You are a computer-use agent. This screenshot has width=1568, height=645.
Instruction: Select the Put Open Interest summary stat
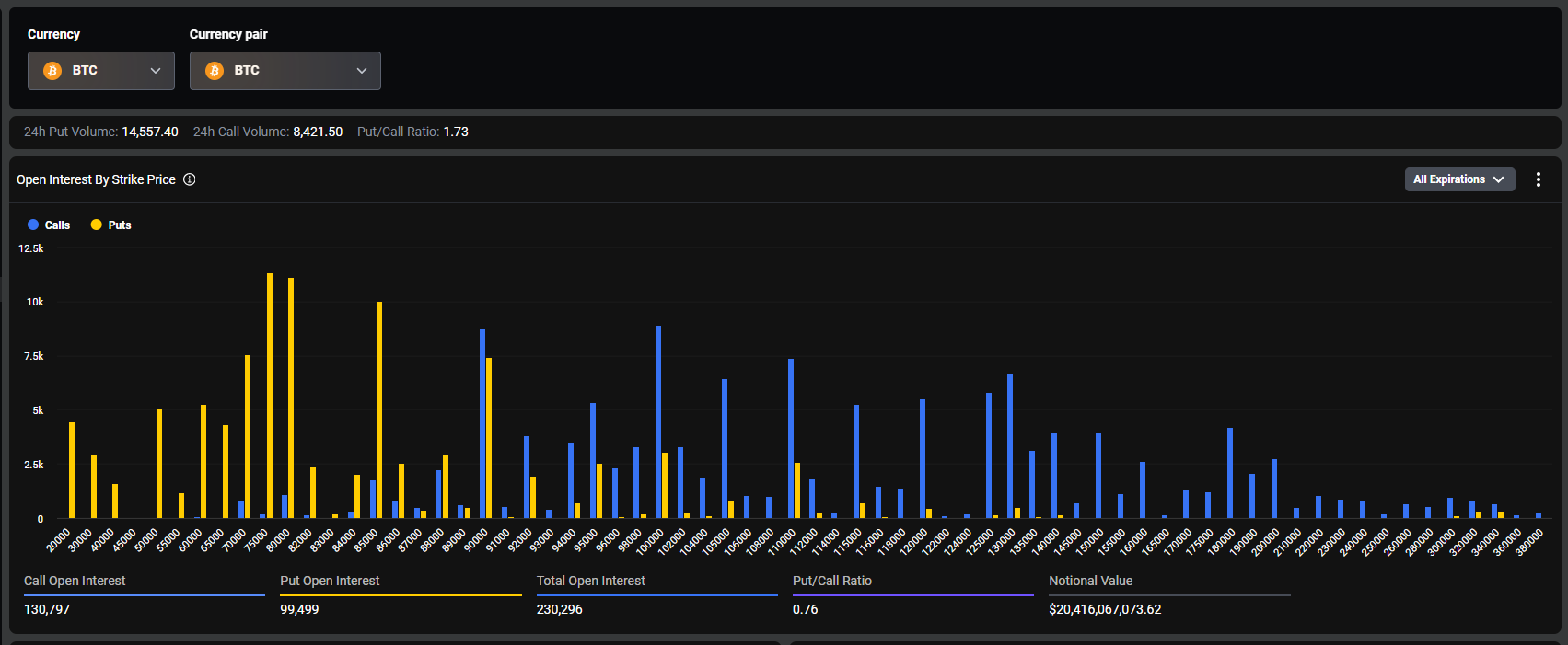(330, 581)
